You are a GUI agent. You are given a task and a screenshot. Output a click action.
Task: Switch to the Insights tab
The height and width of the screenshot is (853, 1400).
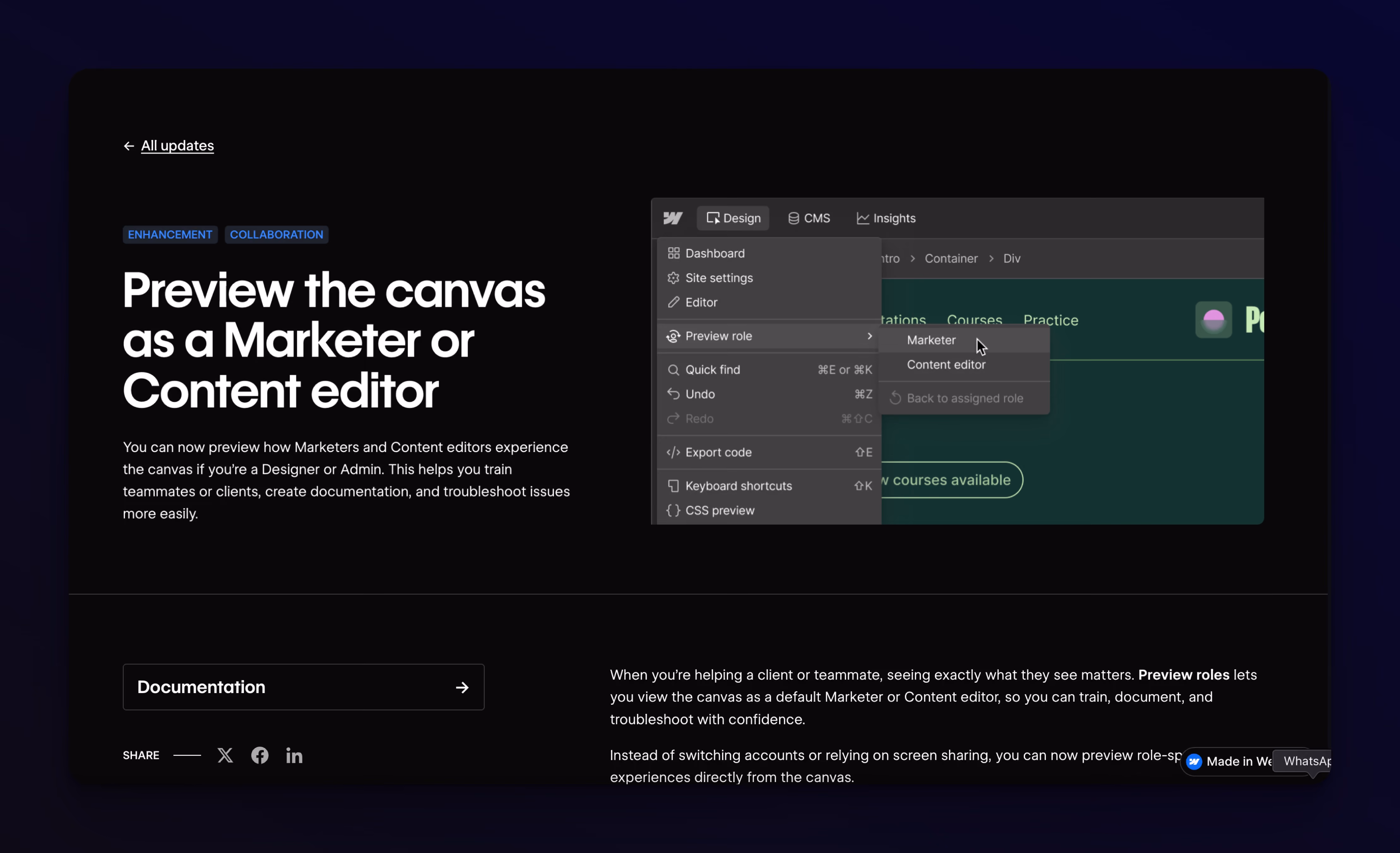[886, 218]
